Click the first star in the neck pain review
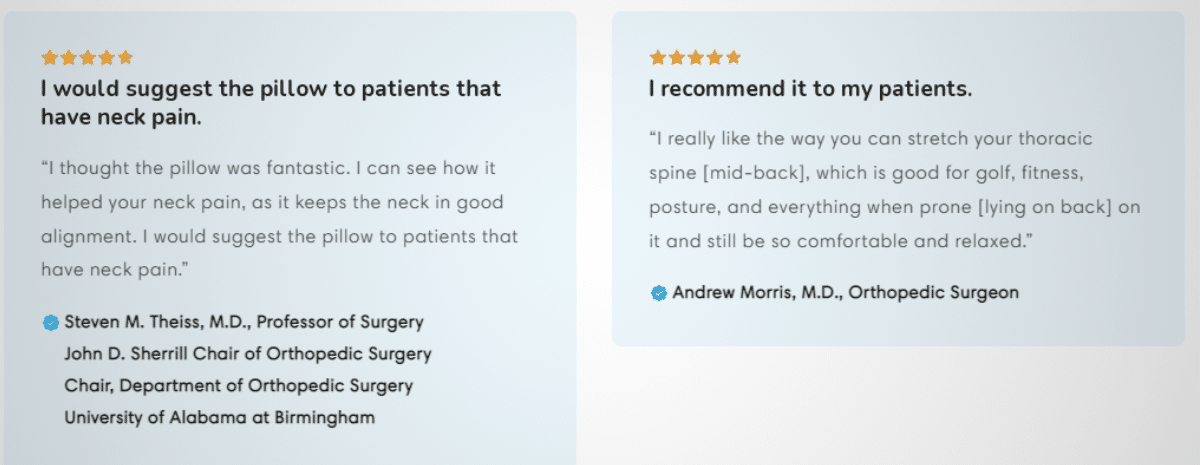 (x=49, y=58)
